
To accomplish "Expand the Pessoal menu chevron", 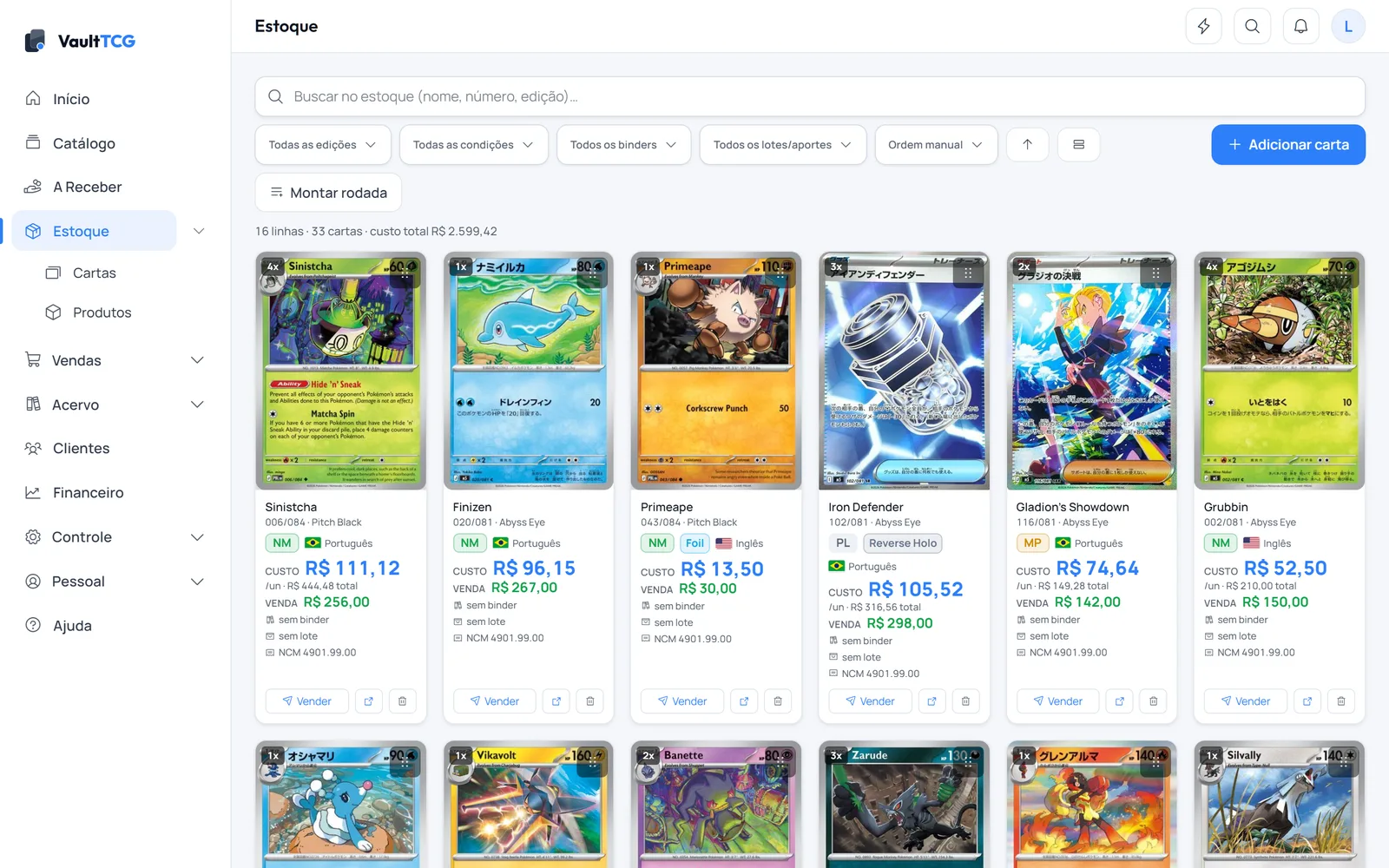I will point(197,582).
